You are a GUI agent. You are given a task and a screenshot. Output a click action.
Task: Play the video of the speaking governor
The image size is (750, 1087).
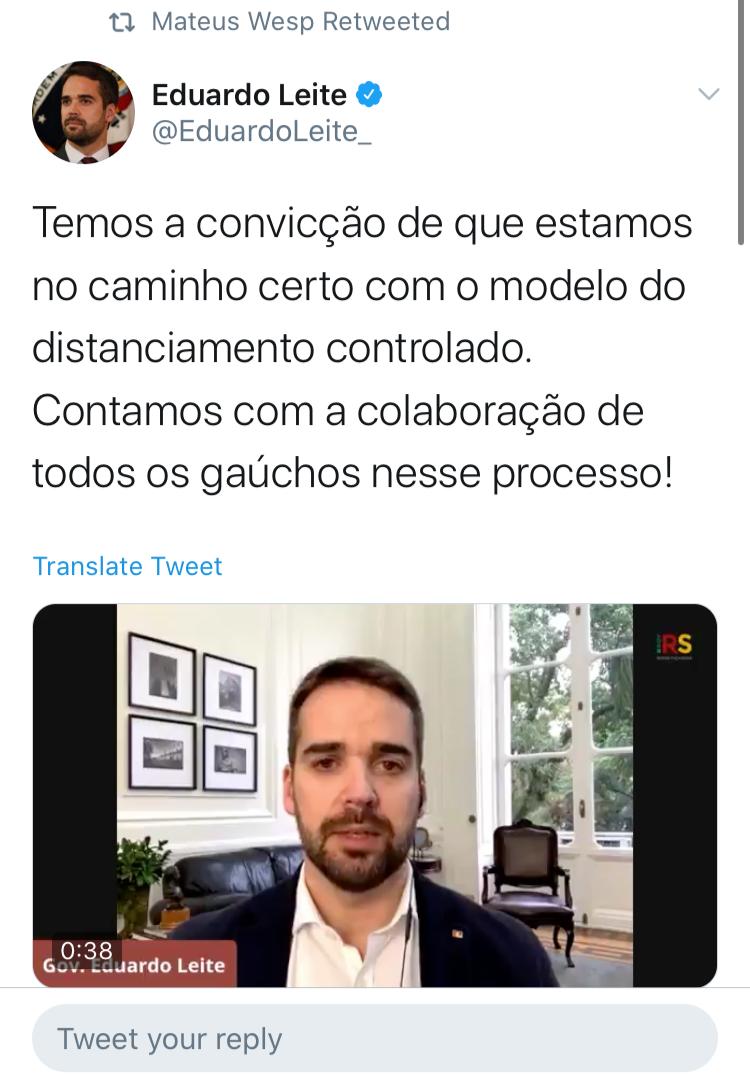(x=375, y=795)
